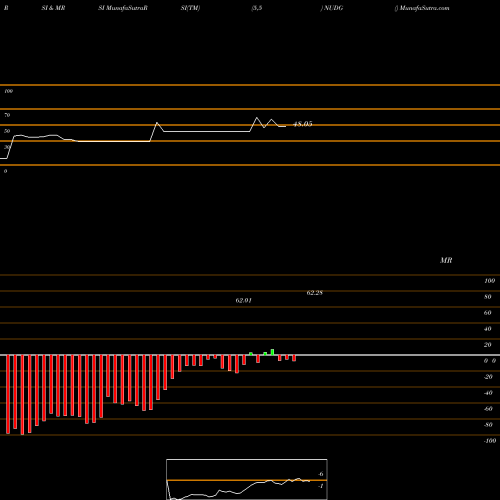
Task: Click the 20 label on MR axis
Action: pos(488,345)
